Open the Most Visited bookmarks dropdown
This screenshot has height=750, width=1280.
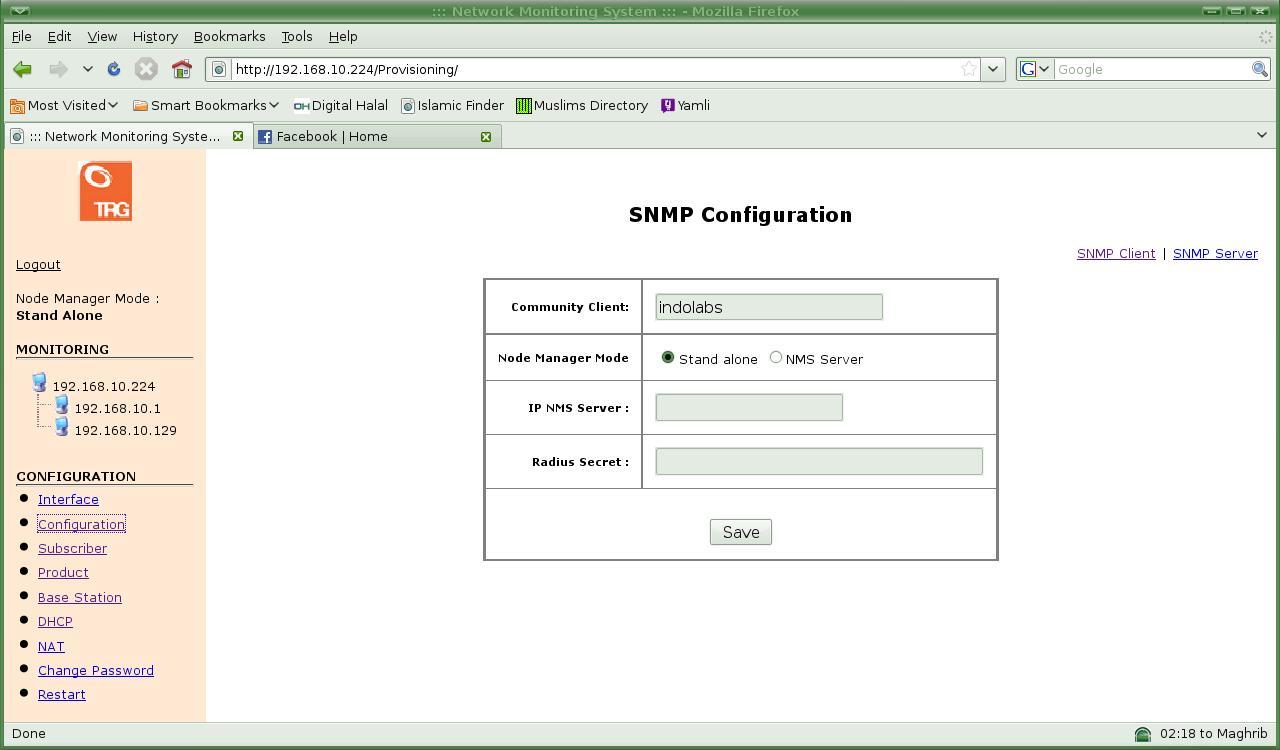click(x=65, y=105)
